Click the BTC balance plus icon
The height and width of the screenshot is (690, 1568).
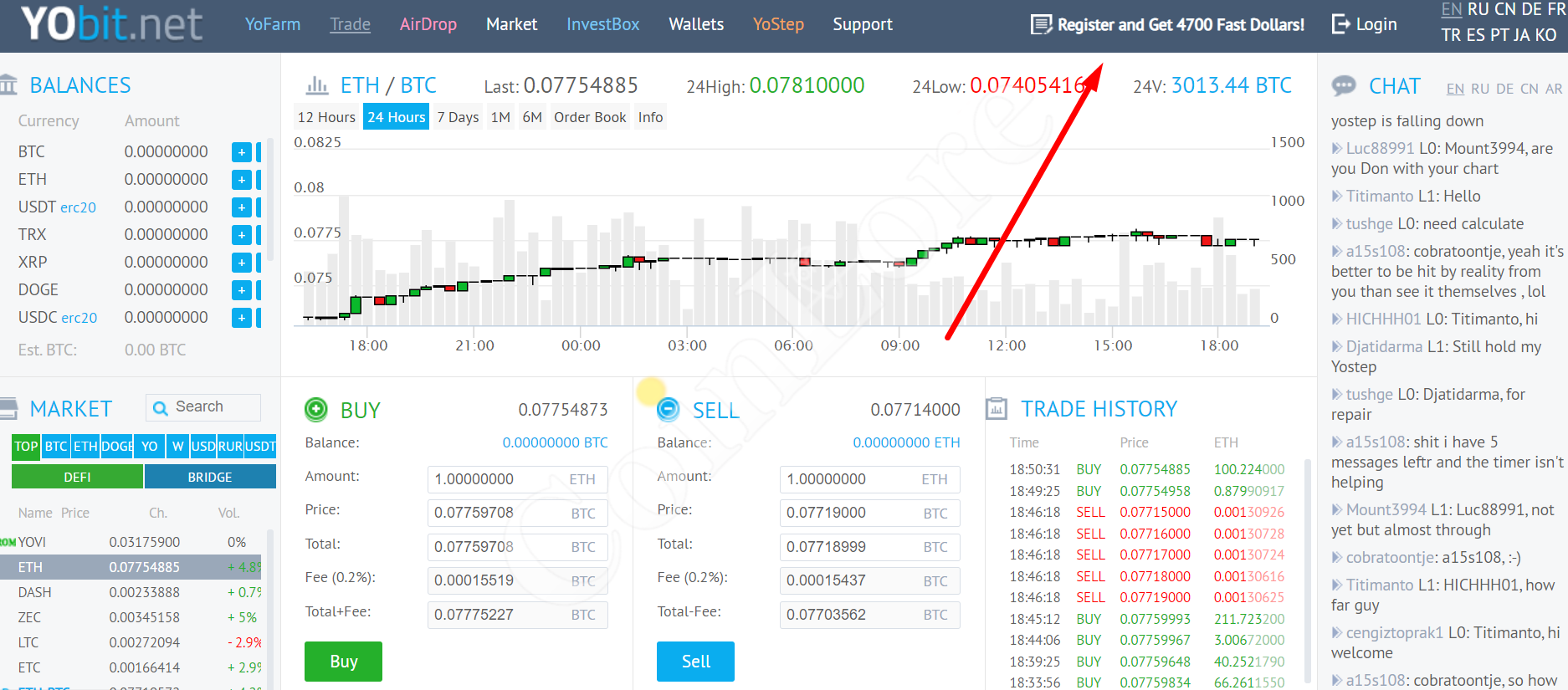pos(241,152)
